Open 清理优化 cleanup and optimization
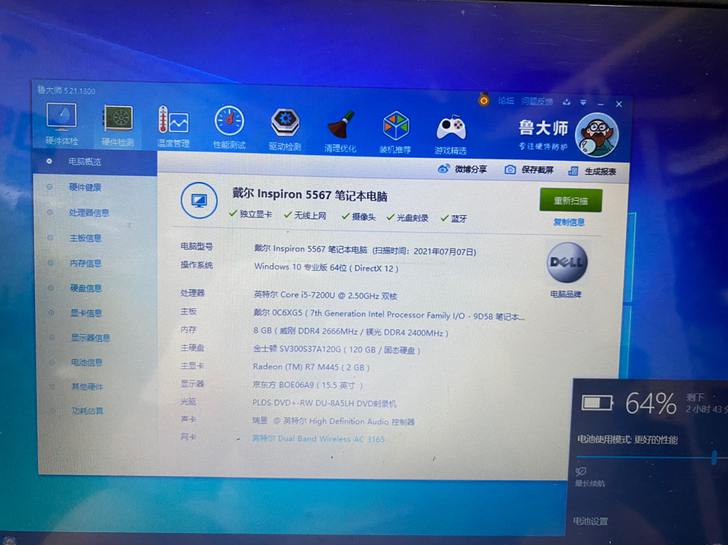Viewport: 728px width, 545px height. [340, 131]
